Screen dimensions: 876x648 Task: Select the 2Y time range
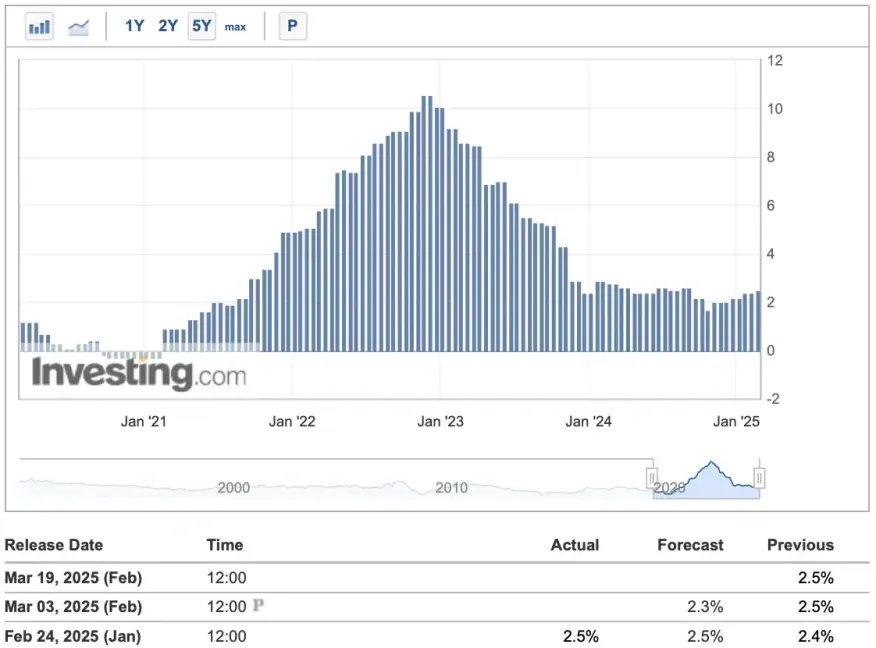pos(168,27)
